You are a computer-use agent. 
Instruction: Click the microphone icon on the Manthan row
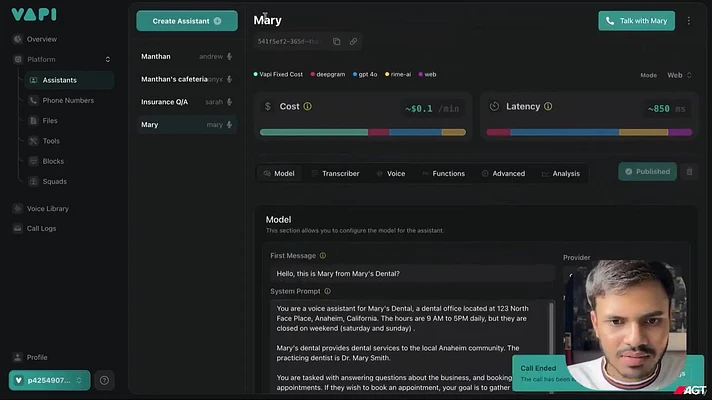229,56
